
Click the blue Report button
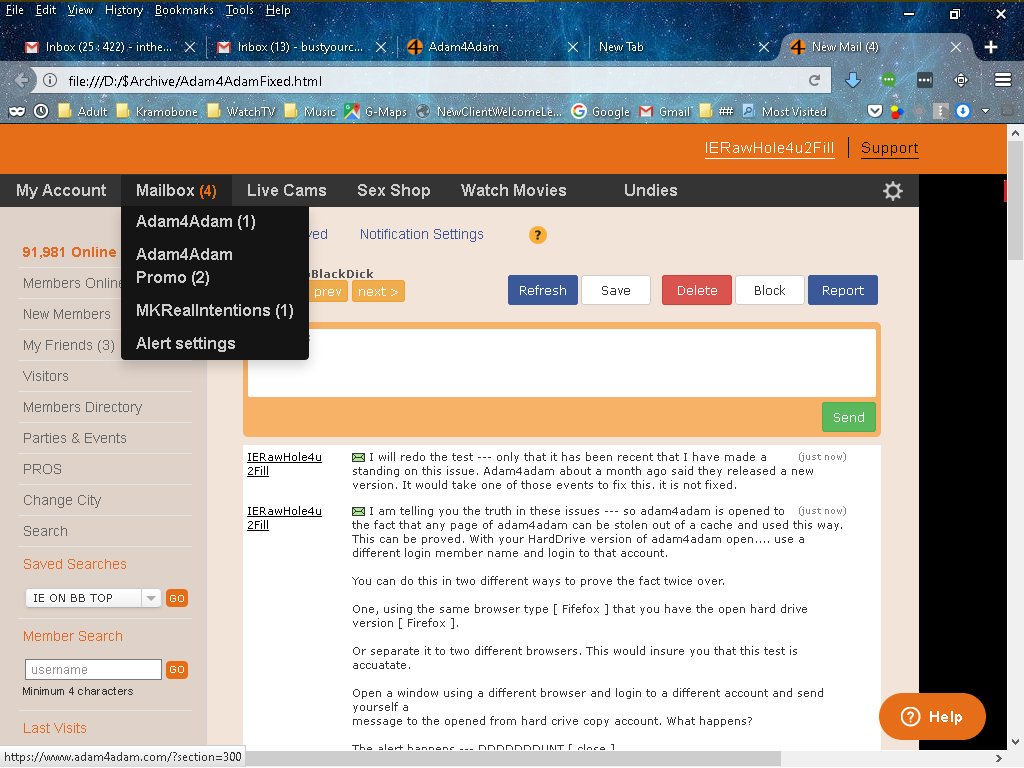(x=842, y=291)
